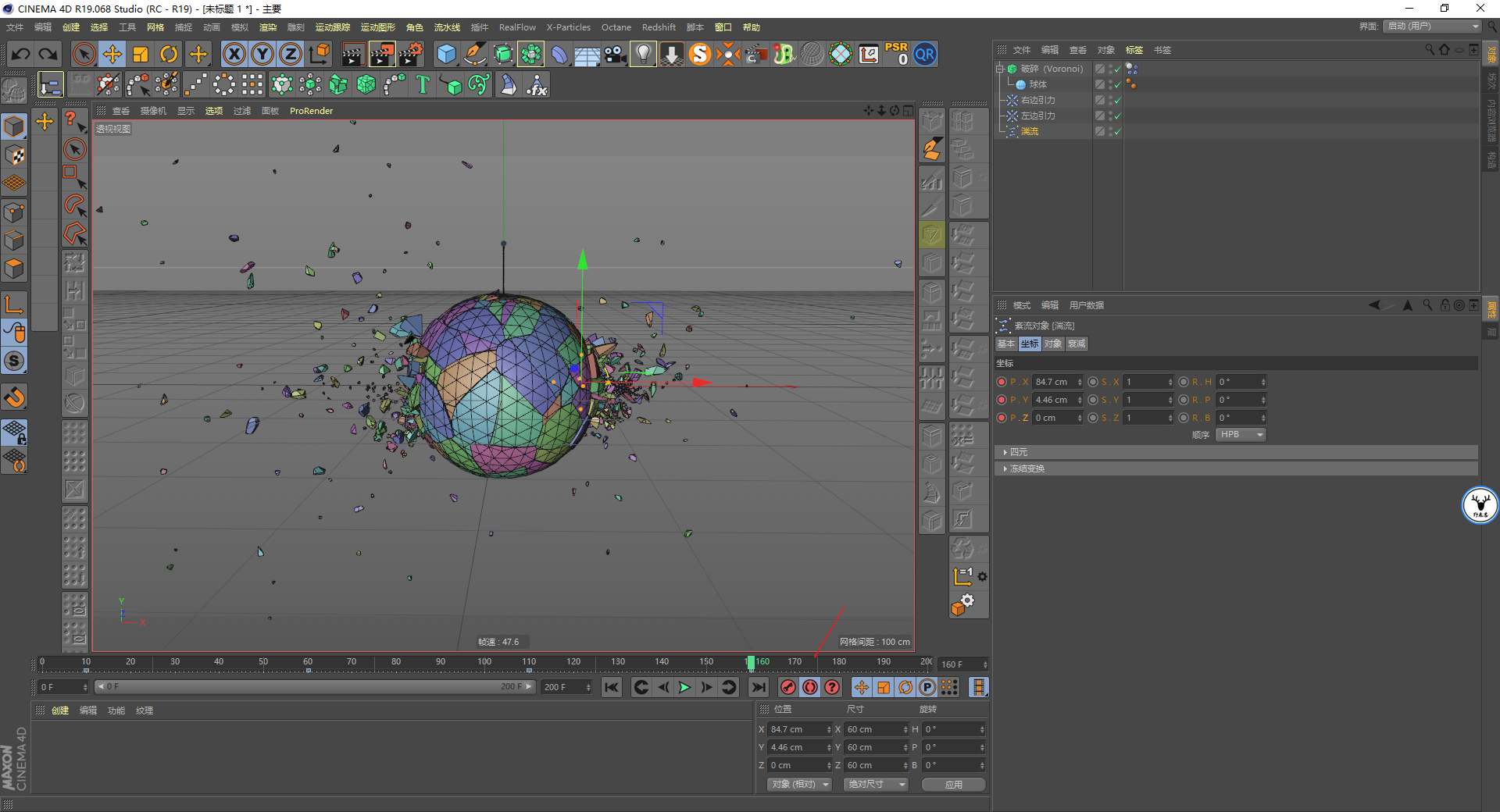Screen dimensions: 1500x812
Task: Toggle keyframe dot for P.X
Action: (1002, 382)
